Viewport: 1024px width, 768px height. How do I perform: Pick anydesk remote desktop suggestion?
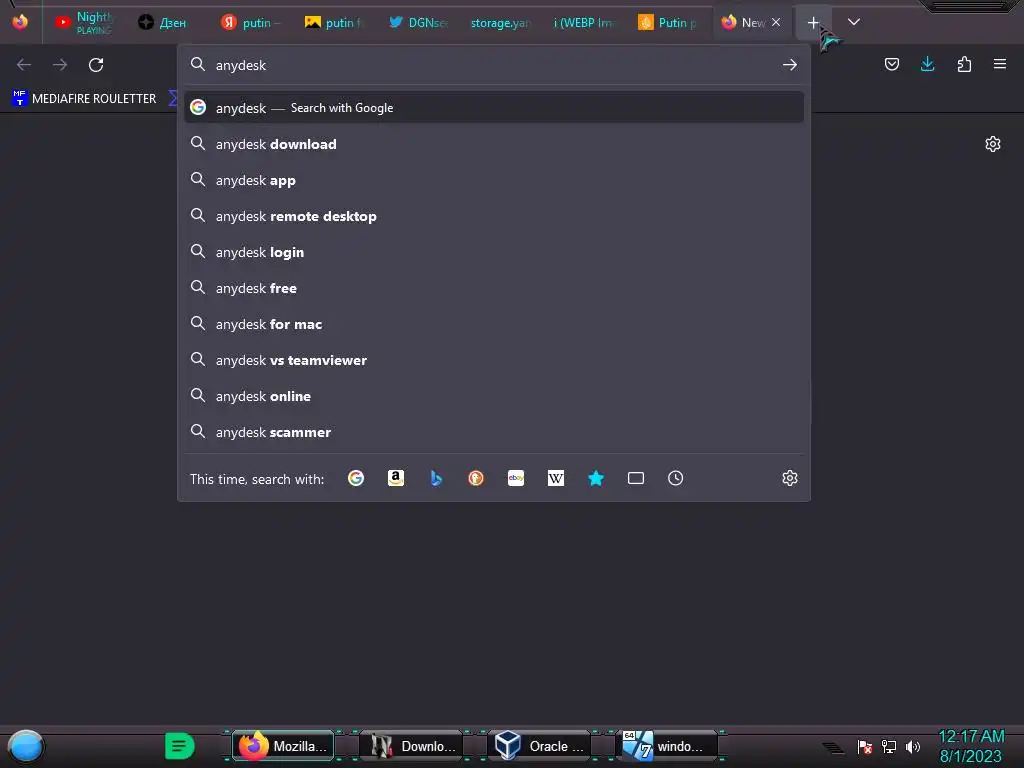[494, 216]
